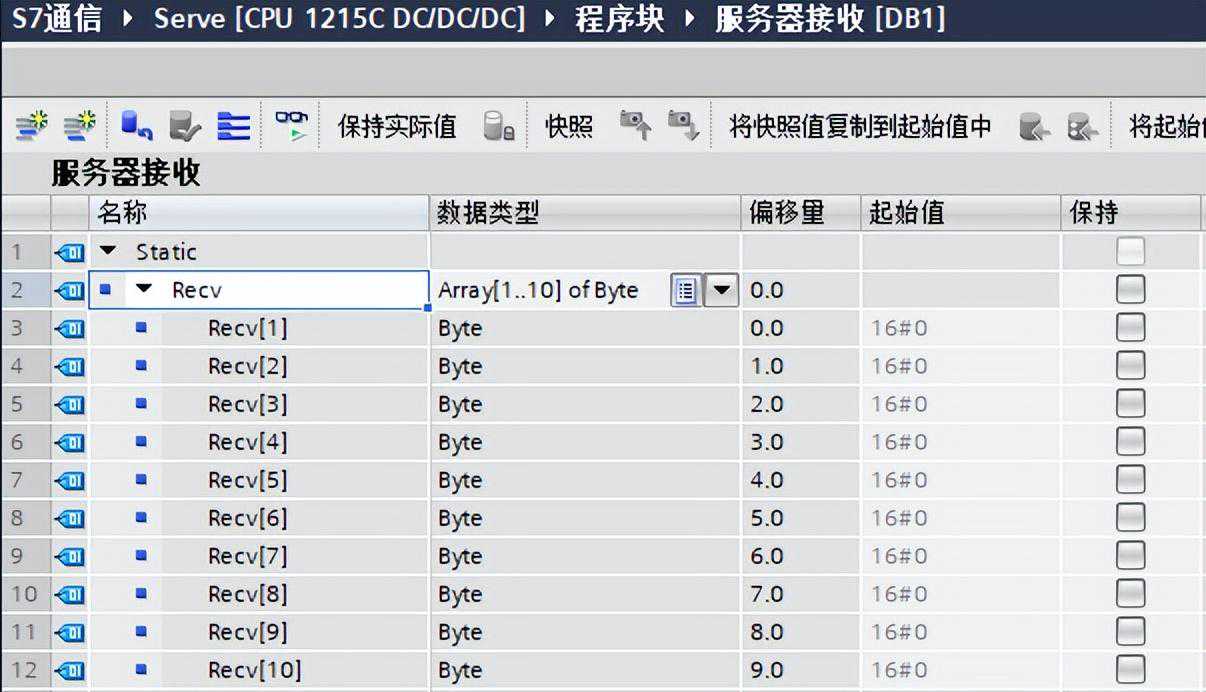Collapse the Recv array node
The image size is (1206, 692).
pos(144,290)
